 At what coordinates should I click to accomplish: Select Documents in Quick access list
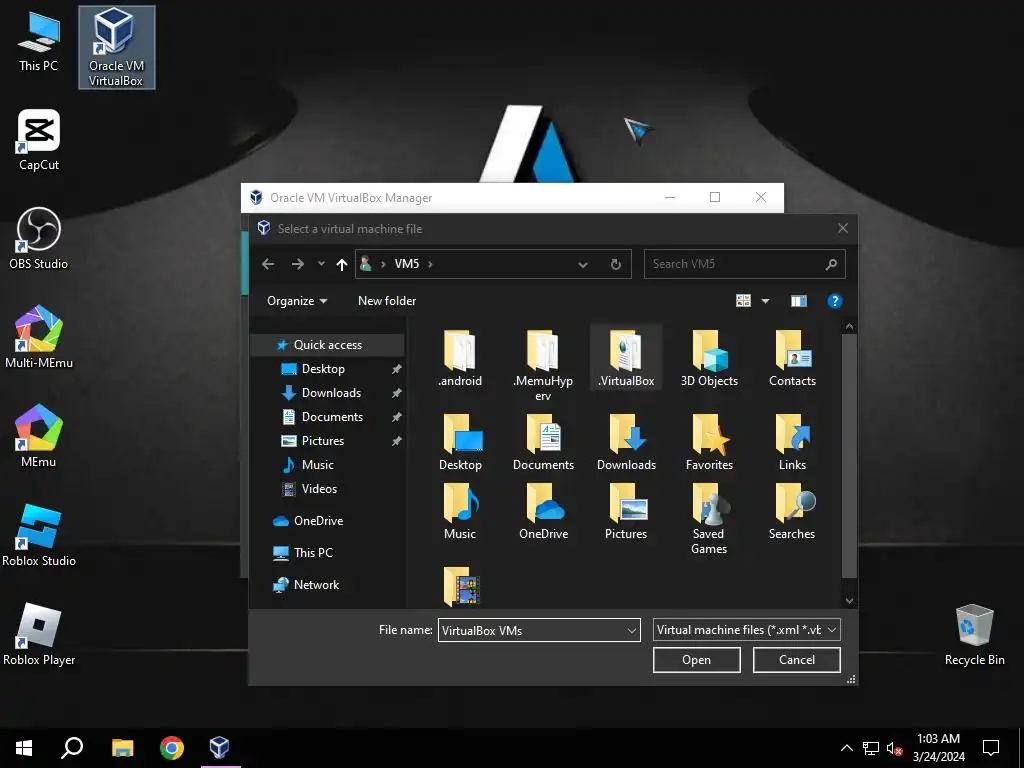pos(332,417)
